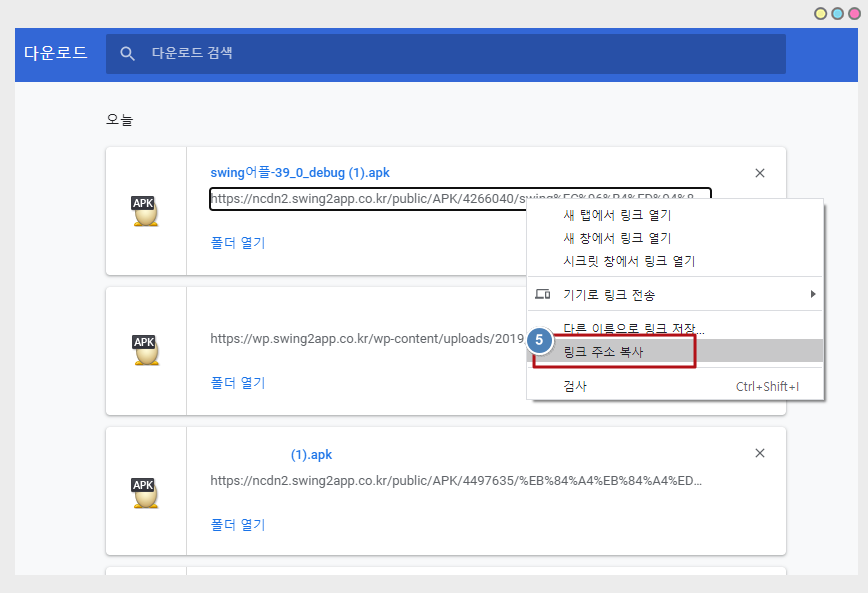
Task: Click the APK file icon of the third download
Action: (145, 492)
